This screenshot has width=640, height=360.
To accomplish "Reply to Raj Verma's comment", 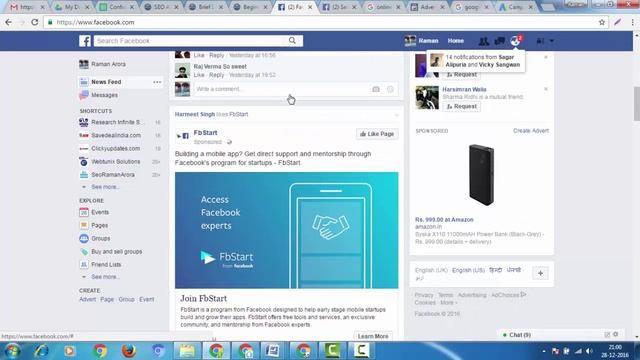I will (x=217, y=75).
